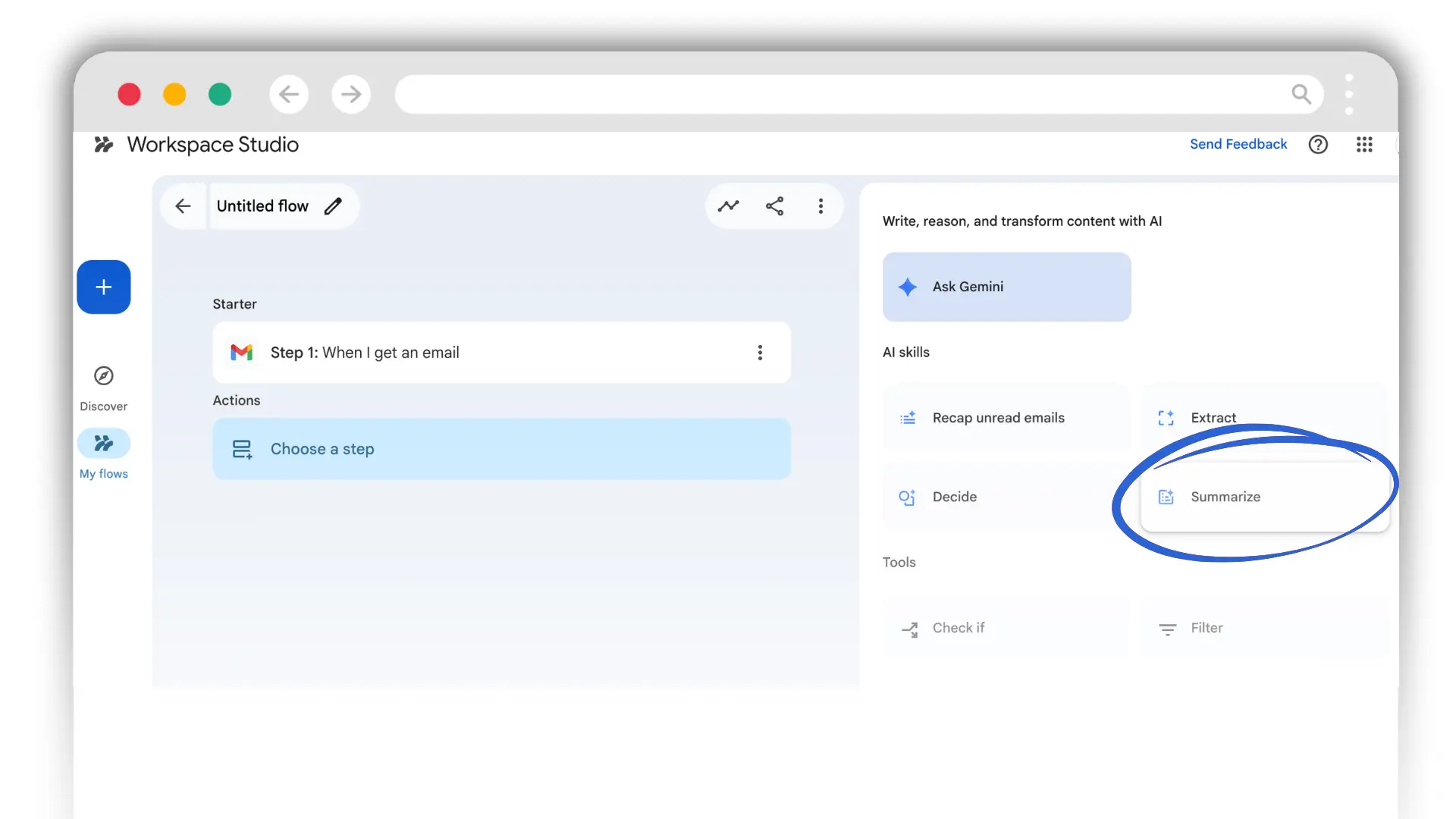
Task: Click the pencil icon to rename flow
Action: click(333, 206)
